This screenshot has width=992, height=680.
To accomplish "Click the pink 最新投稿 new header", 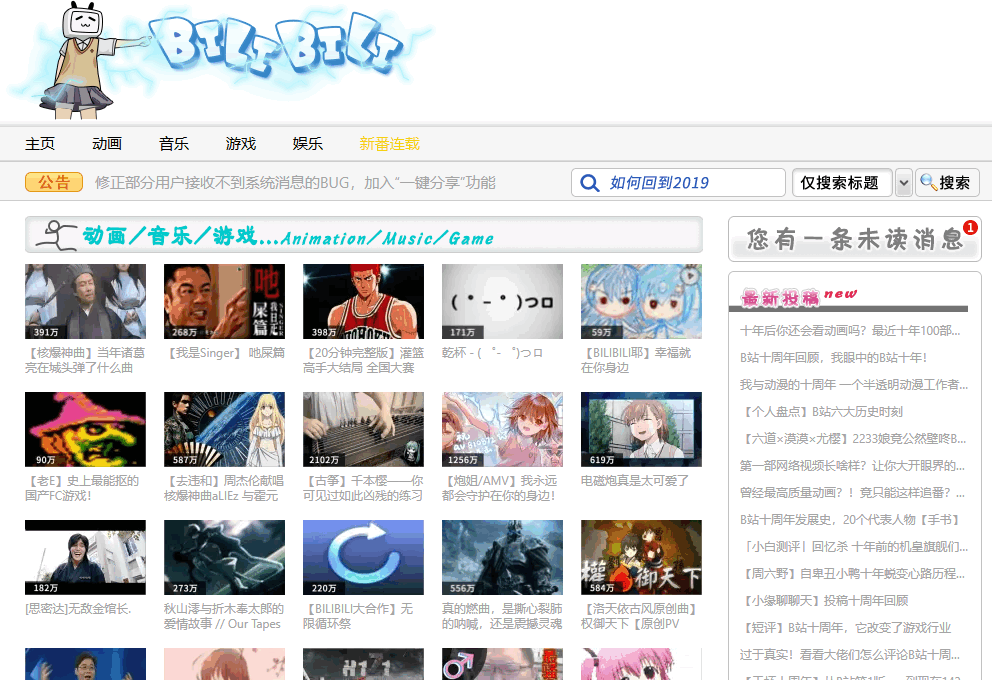I will (x=798, y=297).
